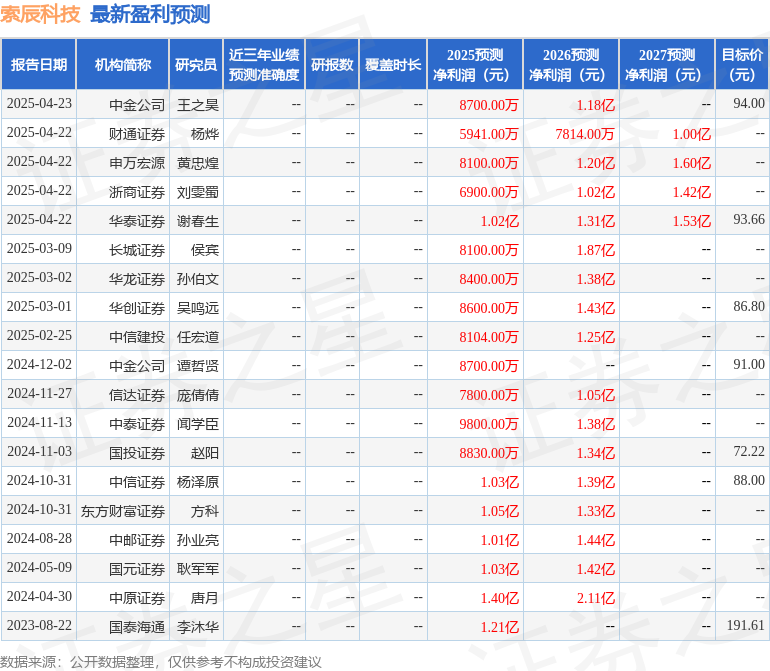The height and width of the screenshot is (671, 770).
Task: Click 2026 profit value 7814.00万
Action: (x=585, y=134)
